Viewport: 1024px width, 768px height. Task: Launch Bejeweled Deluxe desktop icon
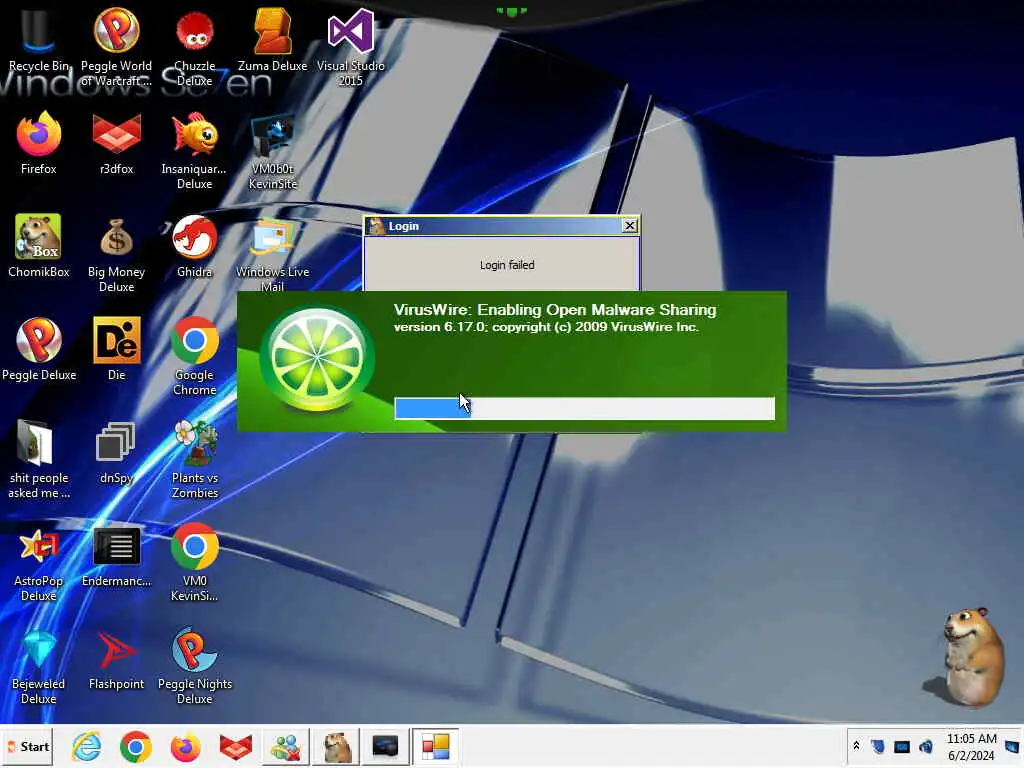(x=39, y=665)
